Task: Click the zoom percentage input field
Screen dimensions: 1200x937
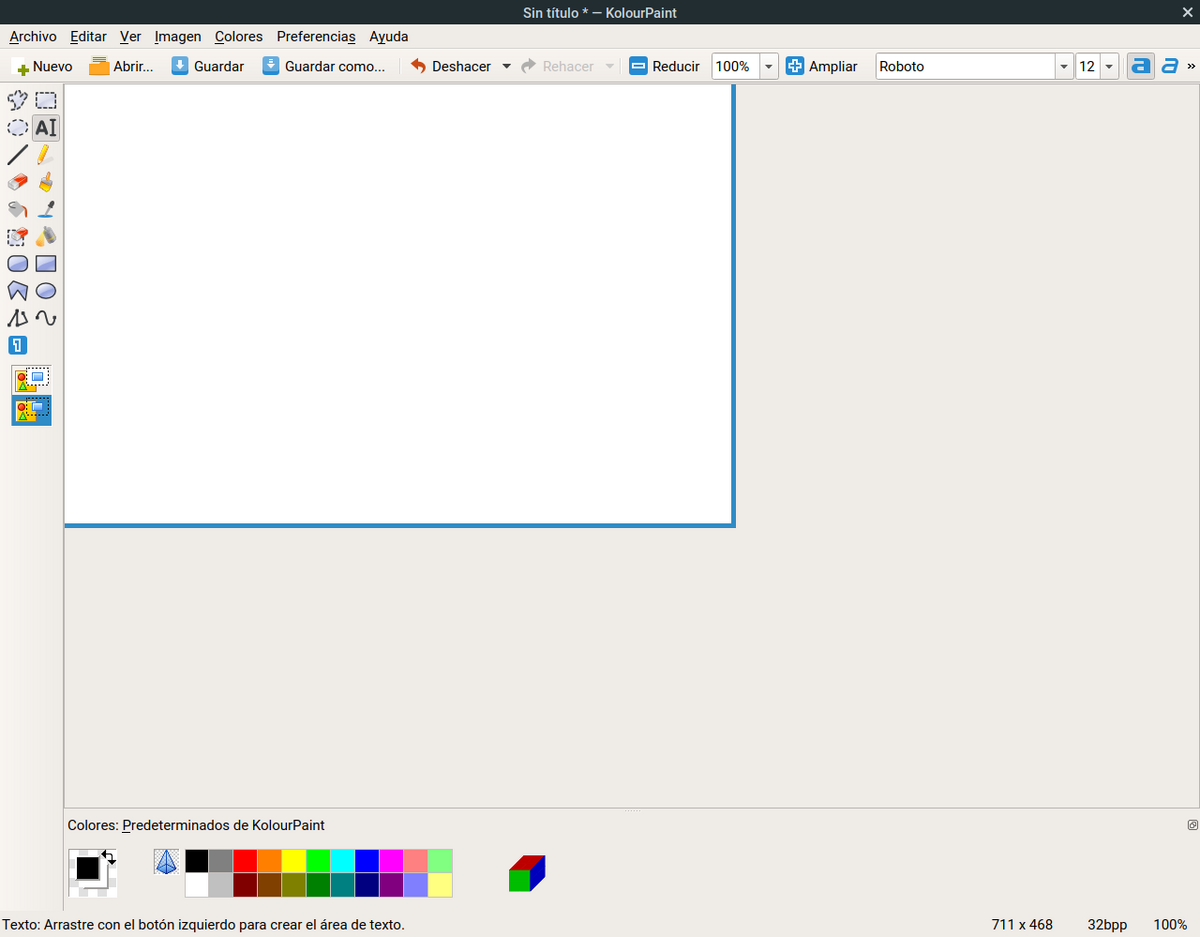Action: click(735, 66)
